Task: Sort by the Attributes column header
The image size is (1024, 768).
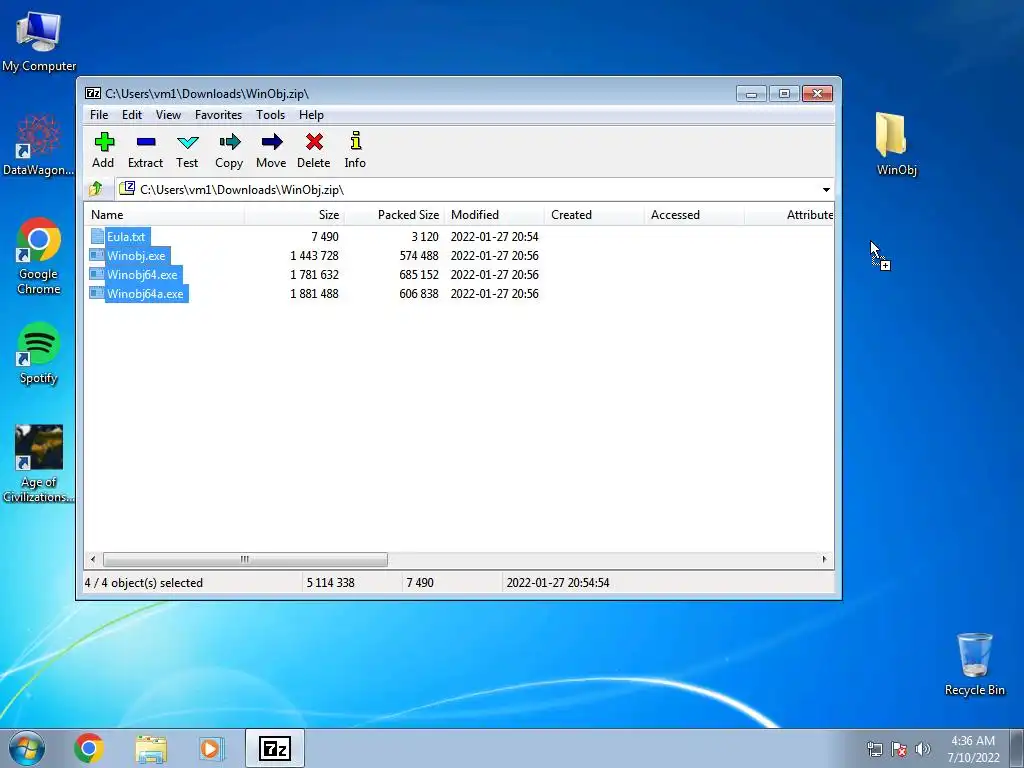Action: (x=789, y=215)
